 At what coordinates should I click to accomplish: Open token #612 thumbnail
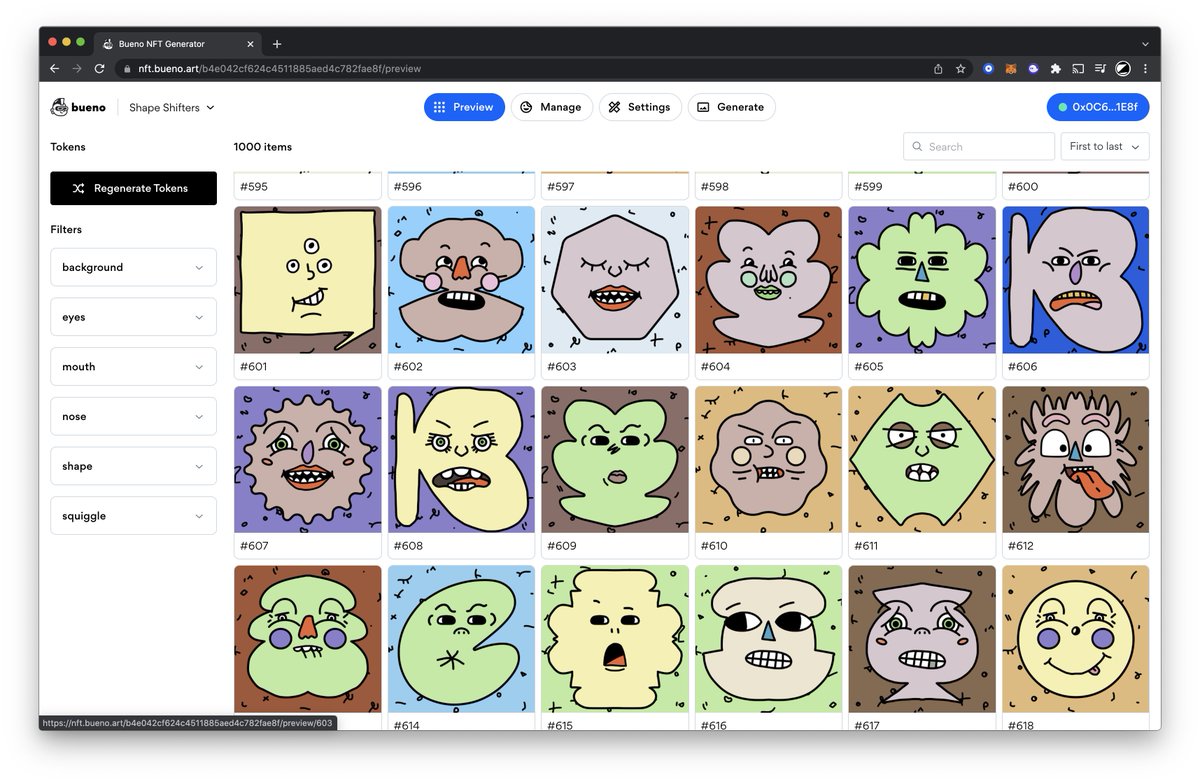click(1076, 460)
